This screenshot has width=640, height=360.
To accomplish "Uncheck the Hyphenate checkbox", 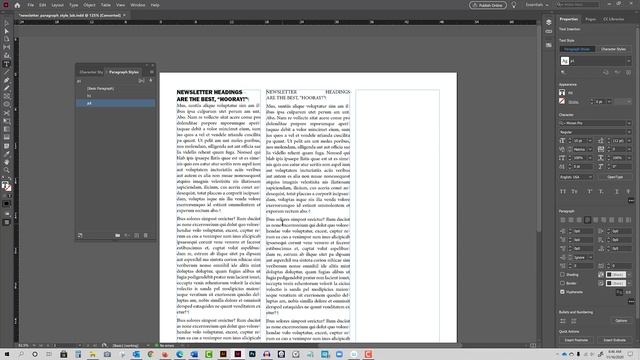I will [x=562, y=292].
